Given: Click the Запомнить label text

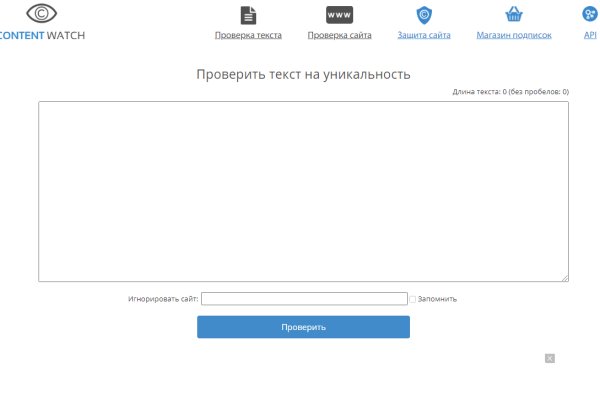Looking at the screenshot, I should point(437,299).
